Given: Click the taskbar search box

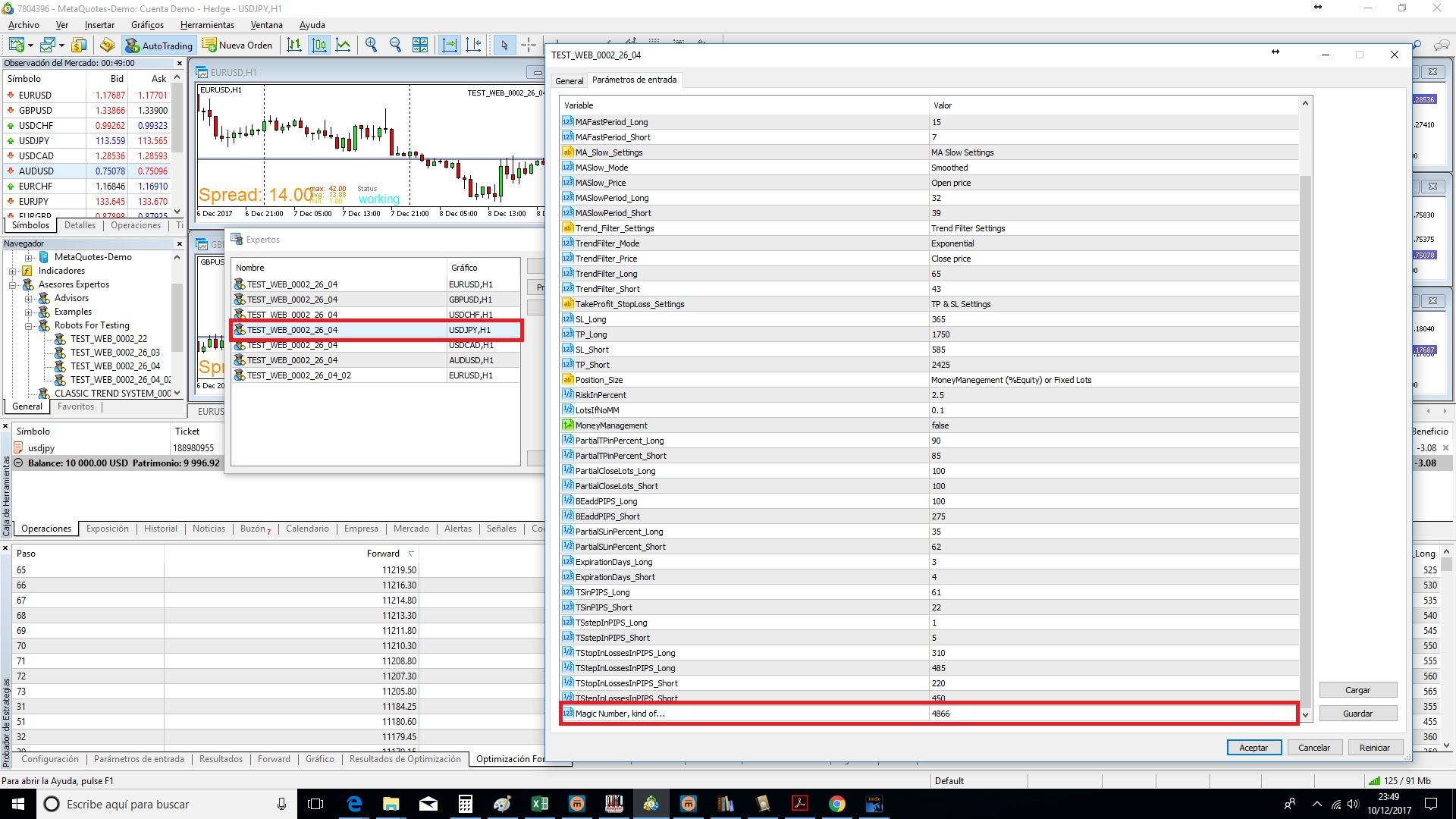Looking at the screenshot, I should 167,804.
